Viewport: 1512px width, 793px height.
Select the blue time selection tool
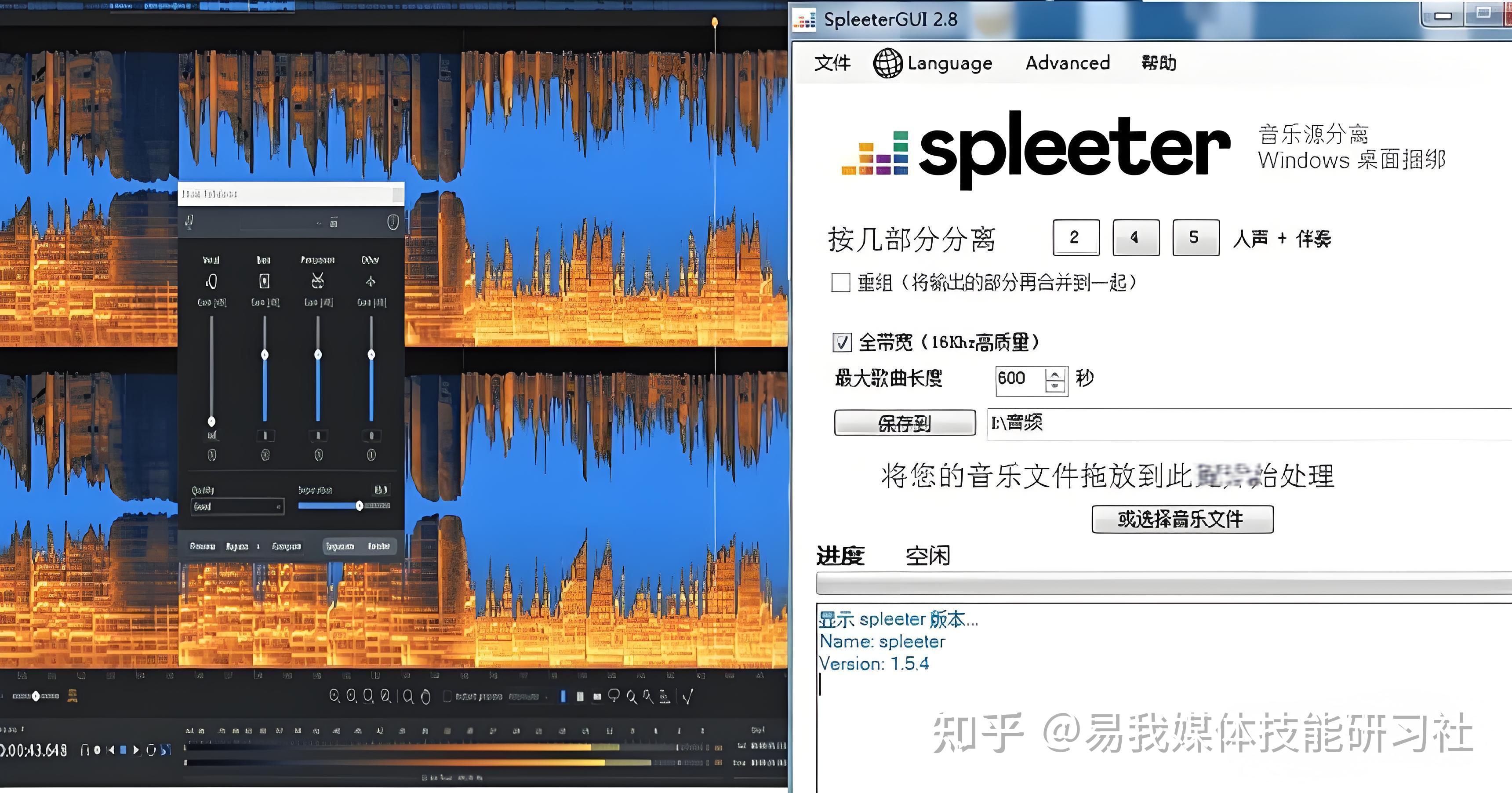pos(563,696)
